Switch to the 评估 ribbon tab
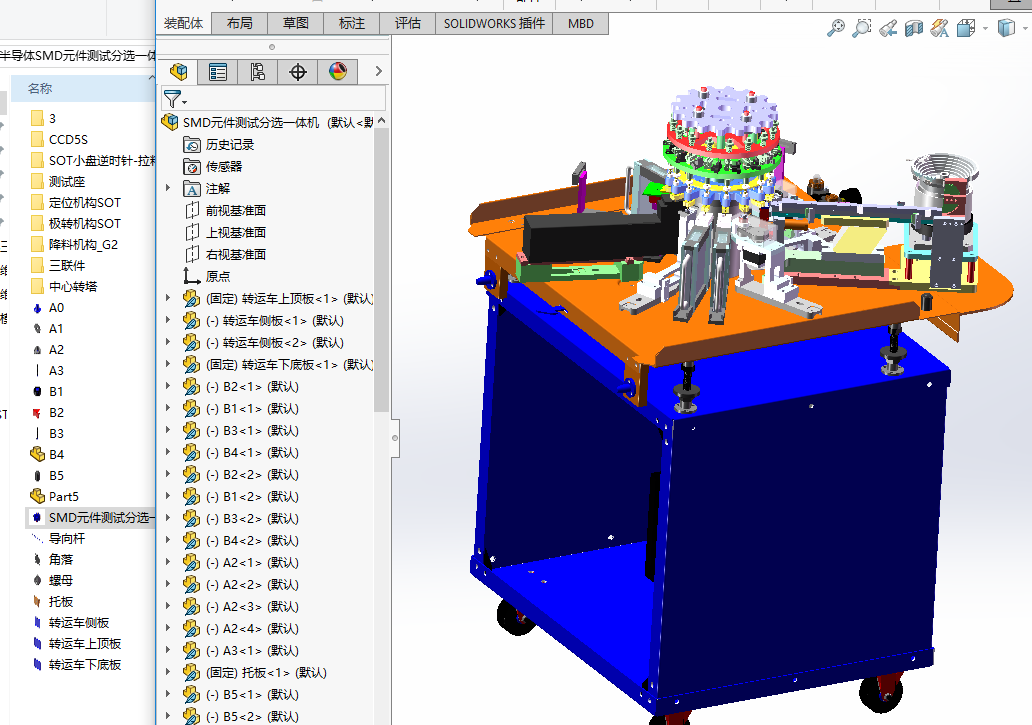 [x=407, y=24]
